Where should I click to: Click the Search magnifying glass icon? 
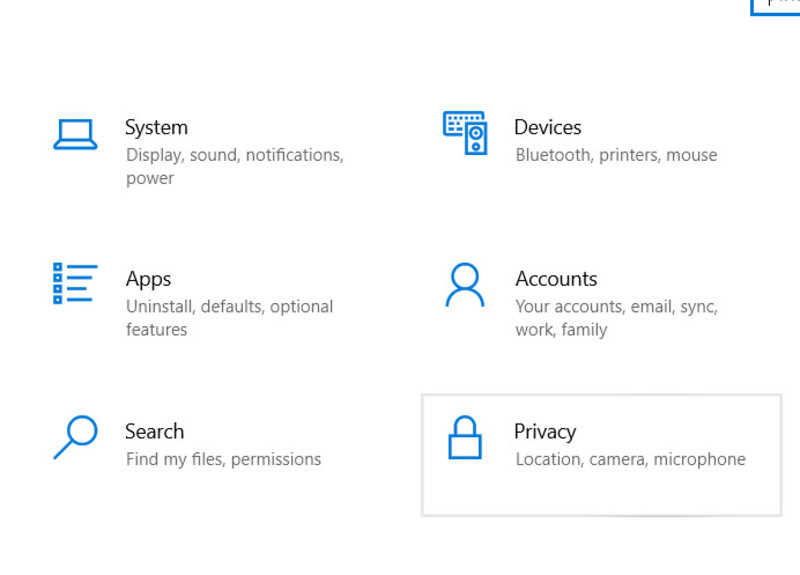(x=75, y=437)
